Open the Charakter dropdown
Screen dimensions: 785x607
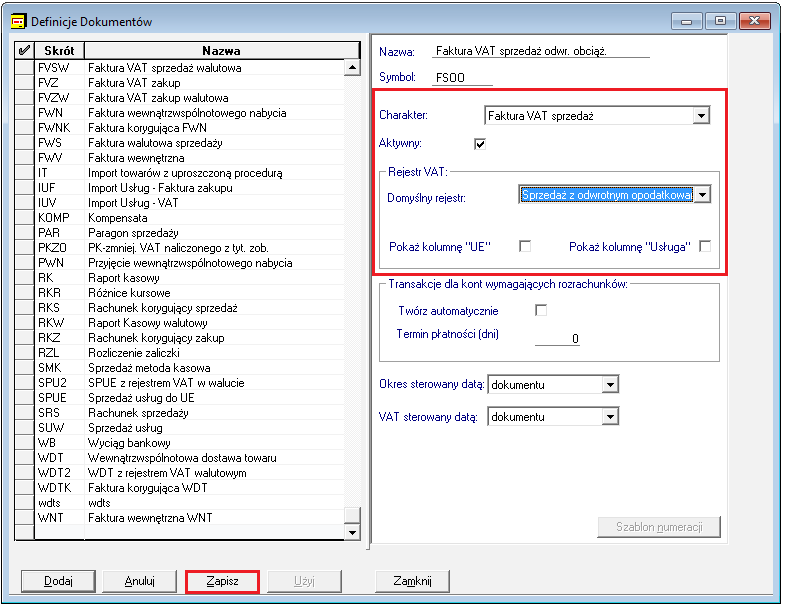(x=701, y=116)
